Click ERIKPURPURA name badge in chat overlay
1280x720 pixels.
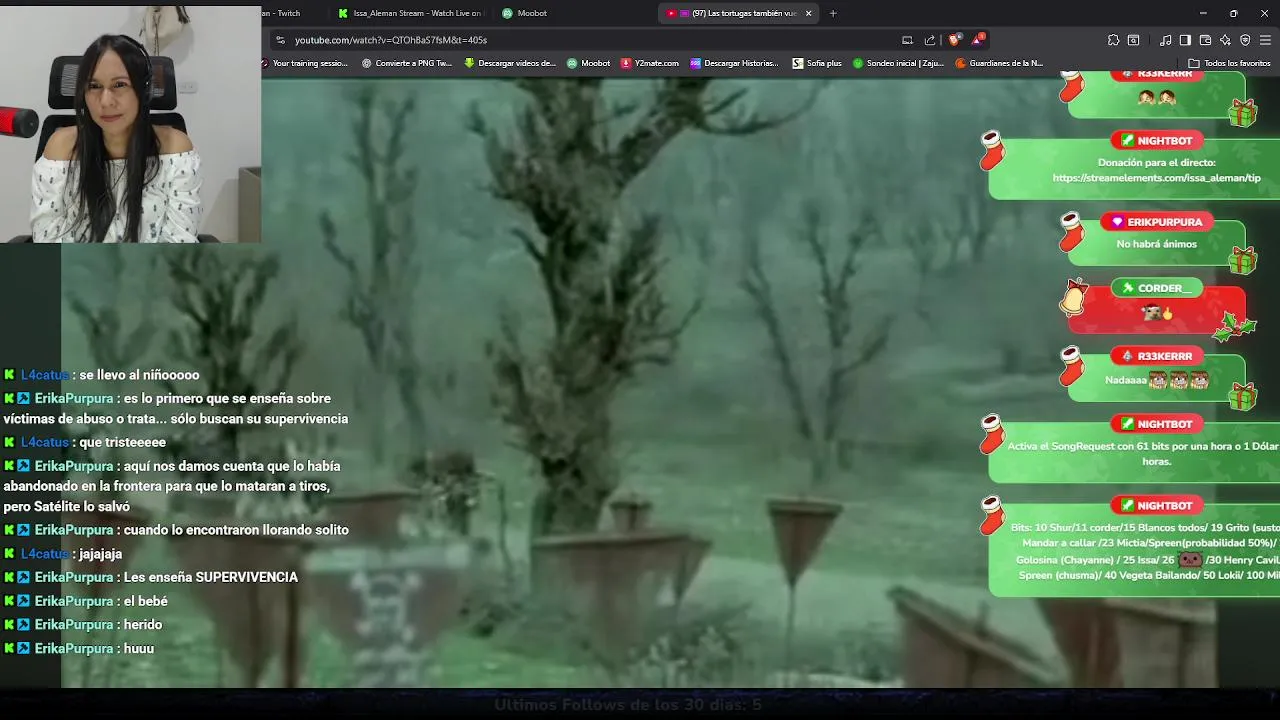pos(1158,222)
